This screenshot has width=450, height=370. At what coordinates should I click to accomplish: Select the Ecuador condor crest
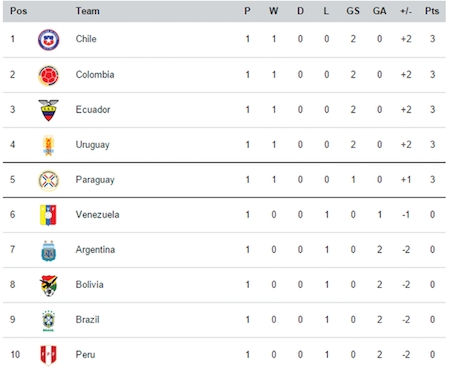click(48, 110)
